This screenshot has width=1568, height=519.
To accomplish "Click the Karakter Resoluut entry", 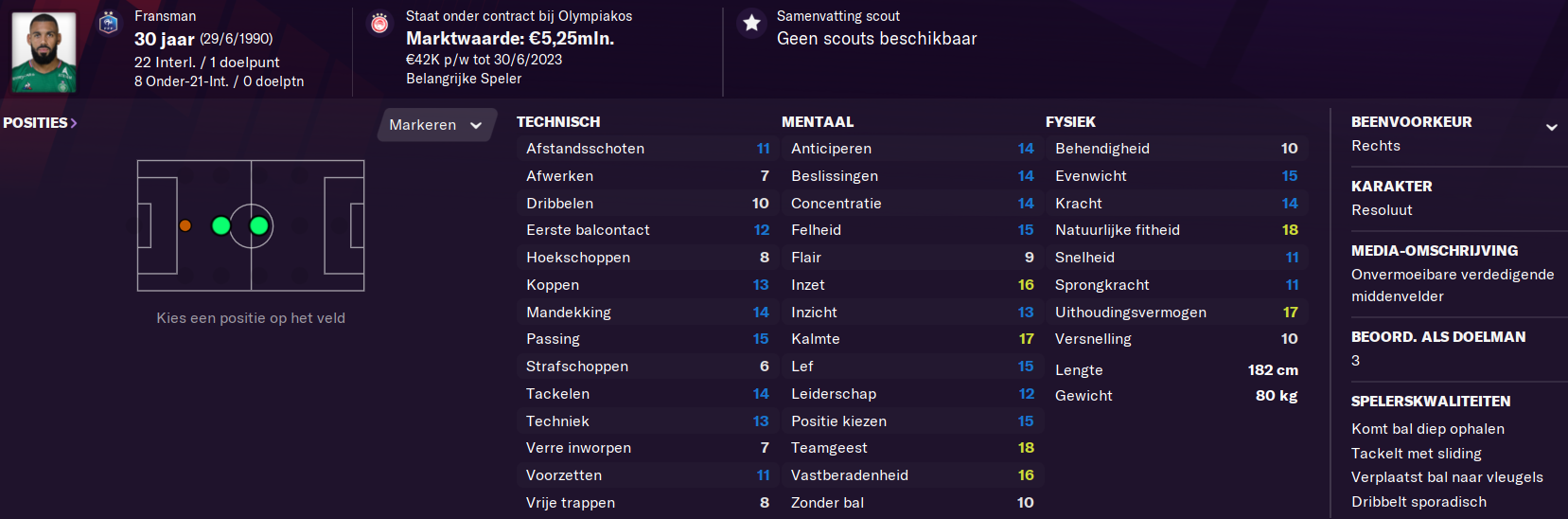I will coord(1382,210).
